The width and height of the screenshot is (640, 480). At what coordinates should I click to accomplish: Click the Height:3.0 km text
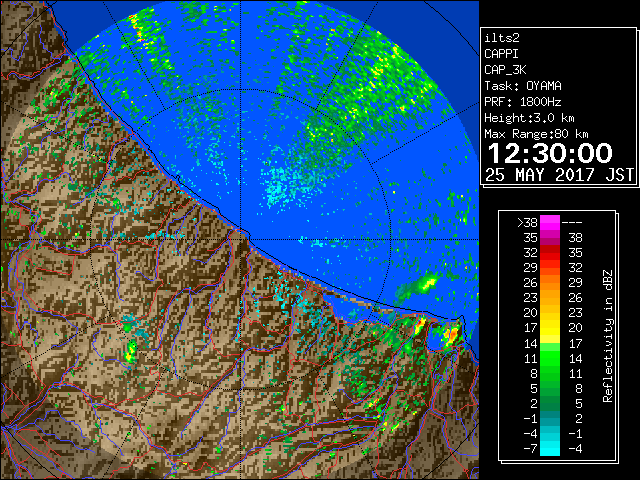529,118
